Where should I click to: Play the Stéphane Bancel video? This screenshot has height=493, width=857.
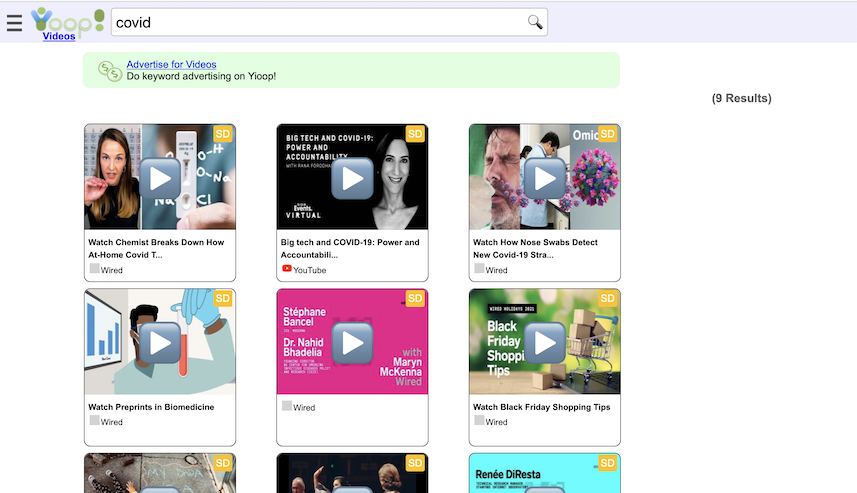coord(353,343)
